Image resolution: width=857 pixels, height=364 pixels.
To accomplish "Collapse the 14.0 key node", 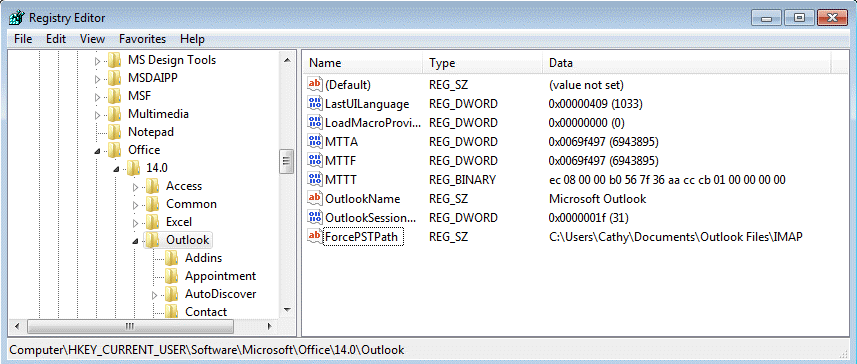I will [116, 169].
